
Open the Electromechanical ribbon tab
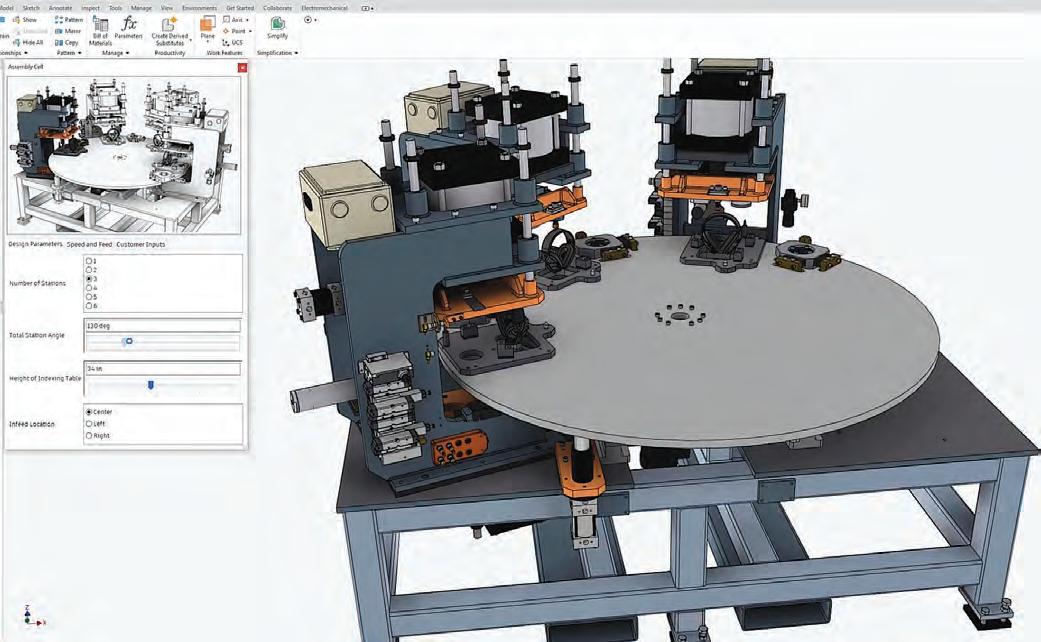pos(324,9)
